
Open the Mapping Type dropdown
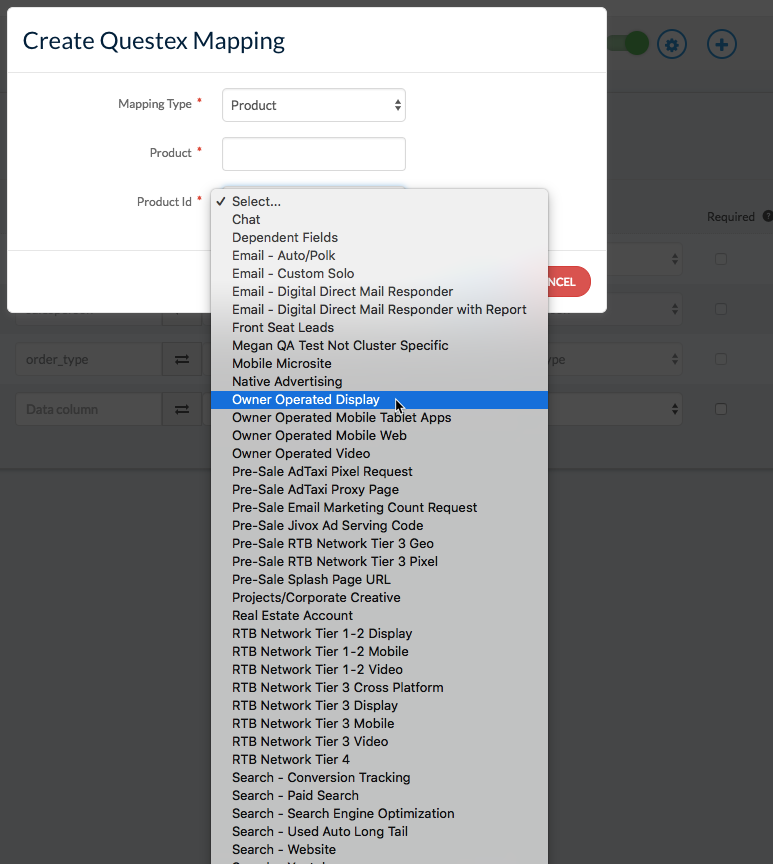314,105
